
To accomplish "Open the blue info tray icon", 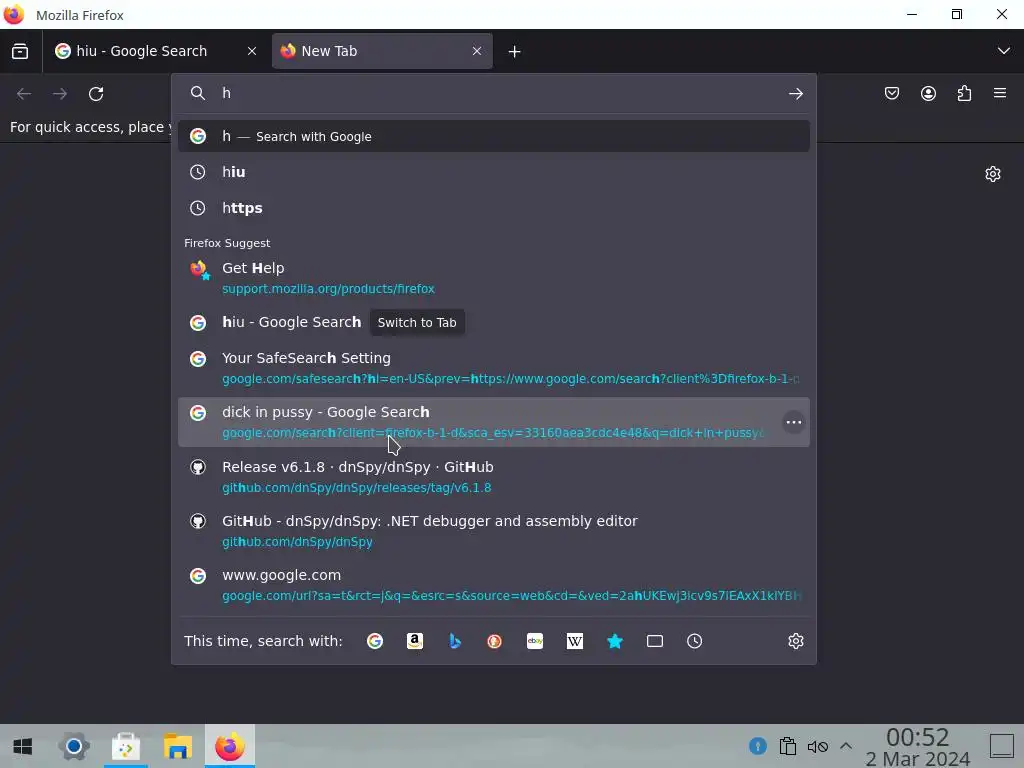I will click(x=758, y=746).
